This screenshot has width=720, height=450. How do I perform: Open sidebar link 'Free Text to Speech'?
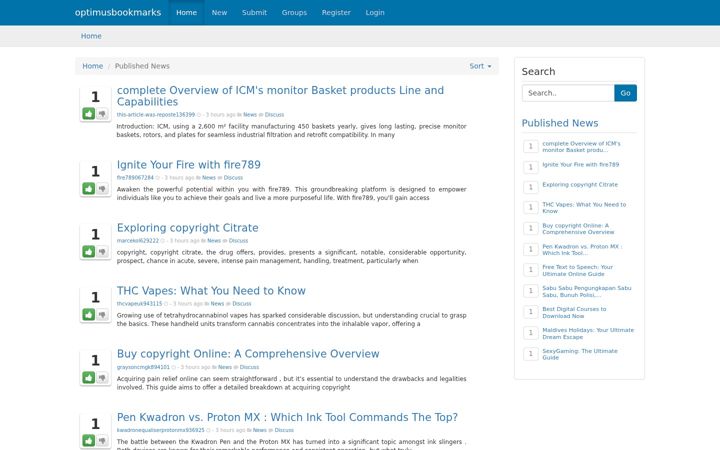point(578,270)
